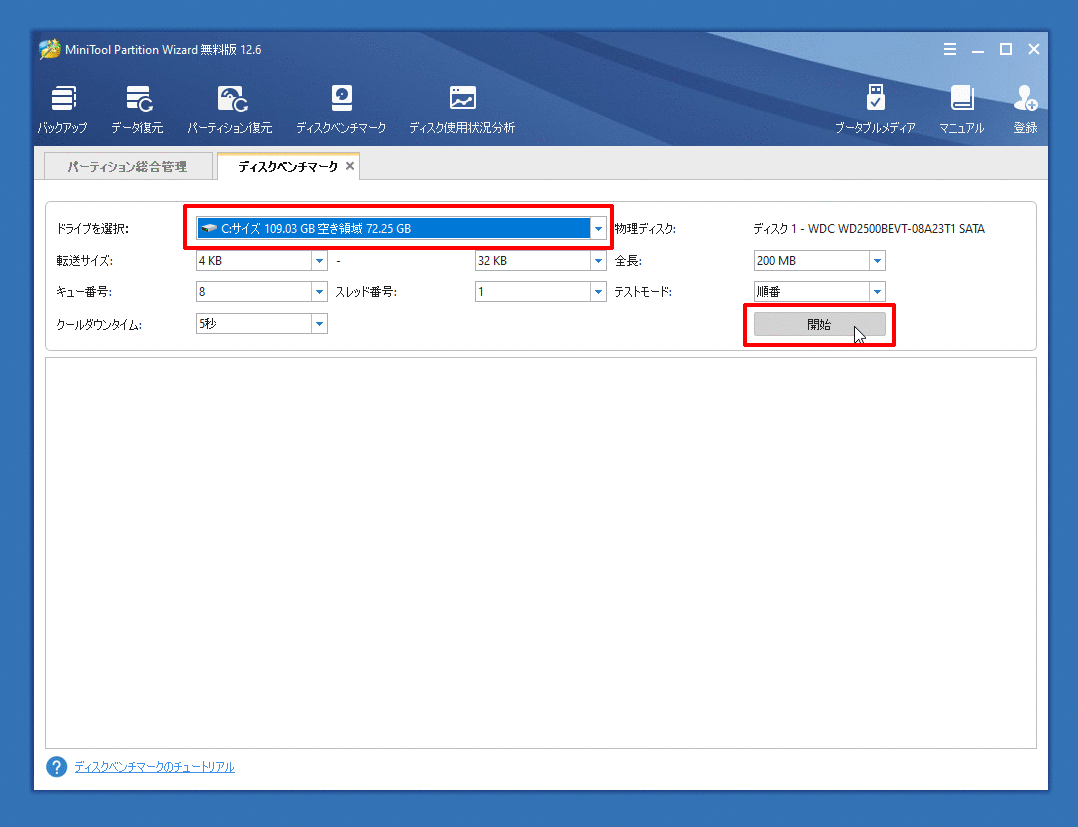Image resolution: width=1078 pixels, height=827 pixels.
Task: Open the 4 KB transfer size dropdown
Action: tap(319, 261)
